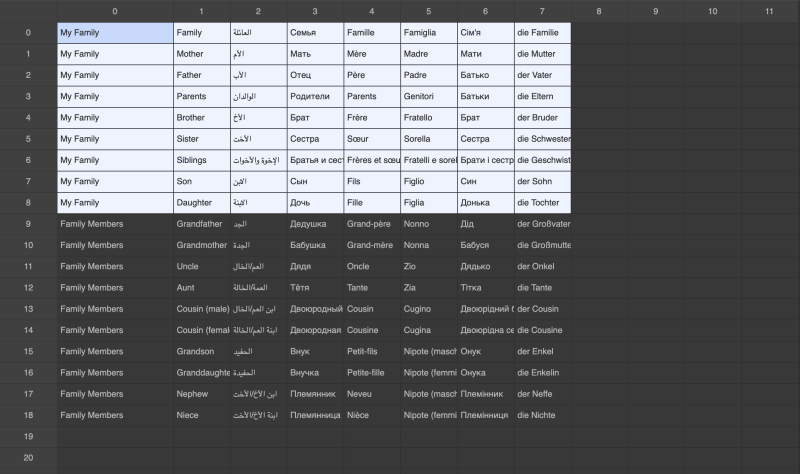Viewport: 800px width, 474px height.
Task: Select the cell containing 'Mother'
Action: (x=202, y=54)
